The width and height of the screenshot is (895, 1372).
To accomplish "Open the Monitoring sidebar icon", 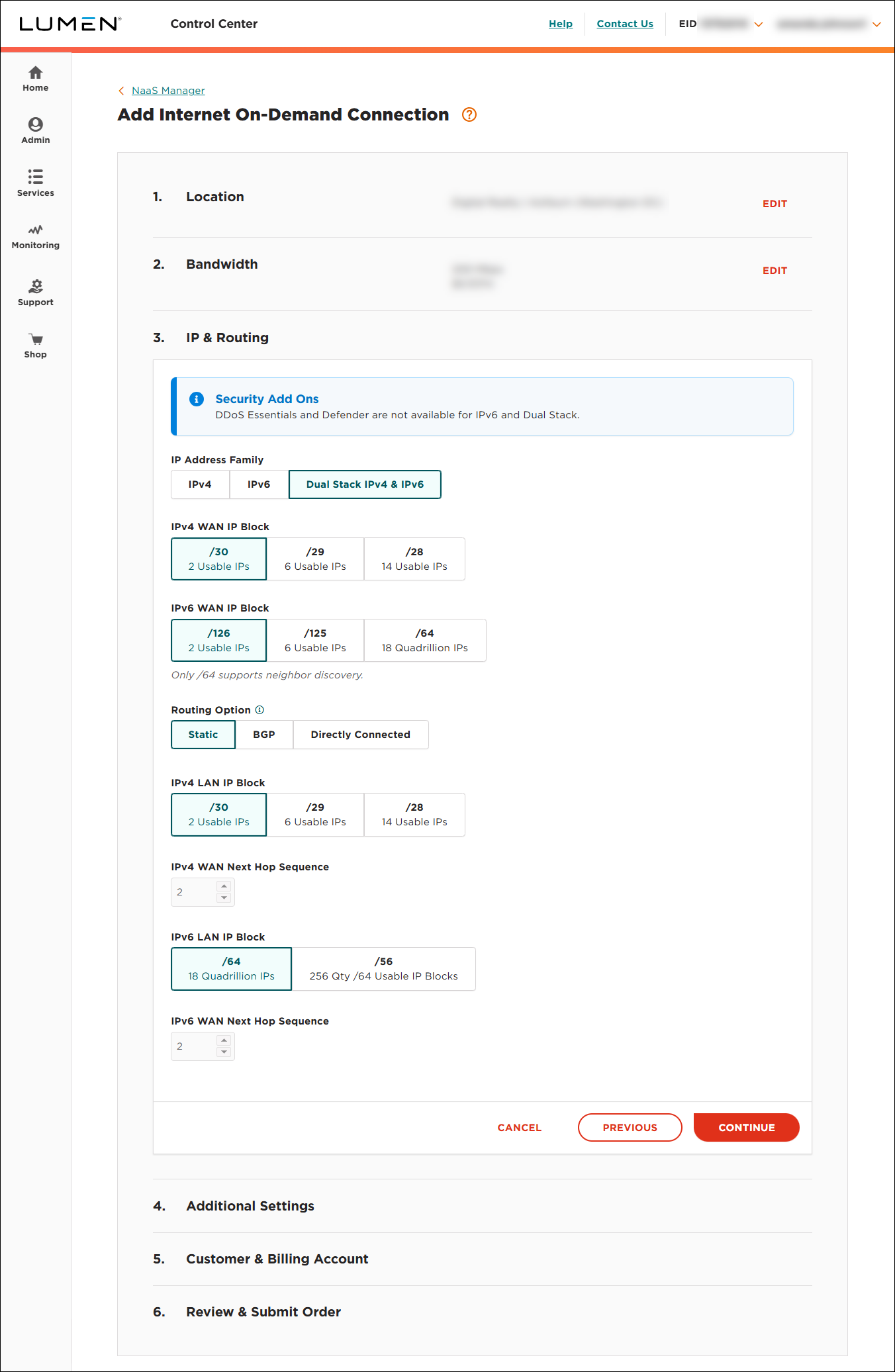I will [x=35, y=236].
